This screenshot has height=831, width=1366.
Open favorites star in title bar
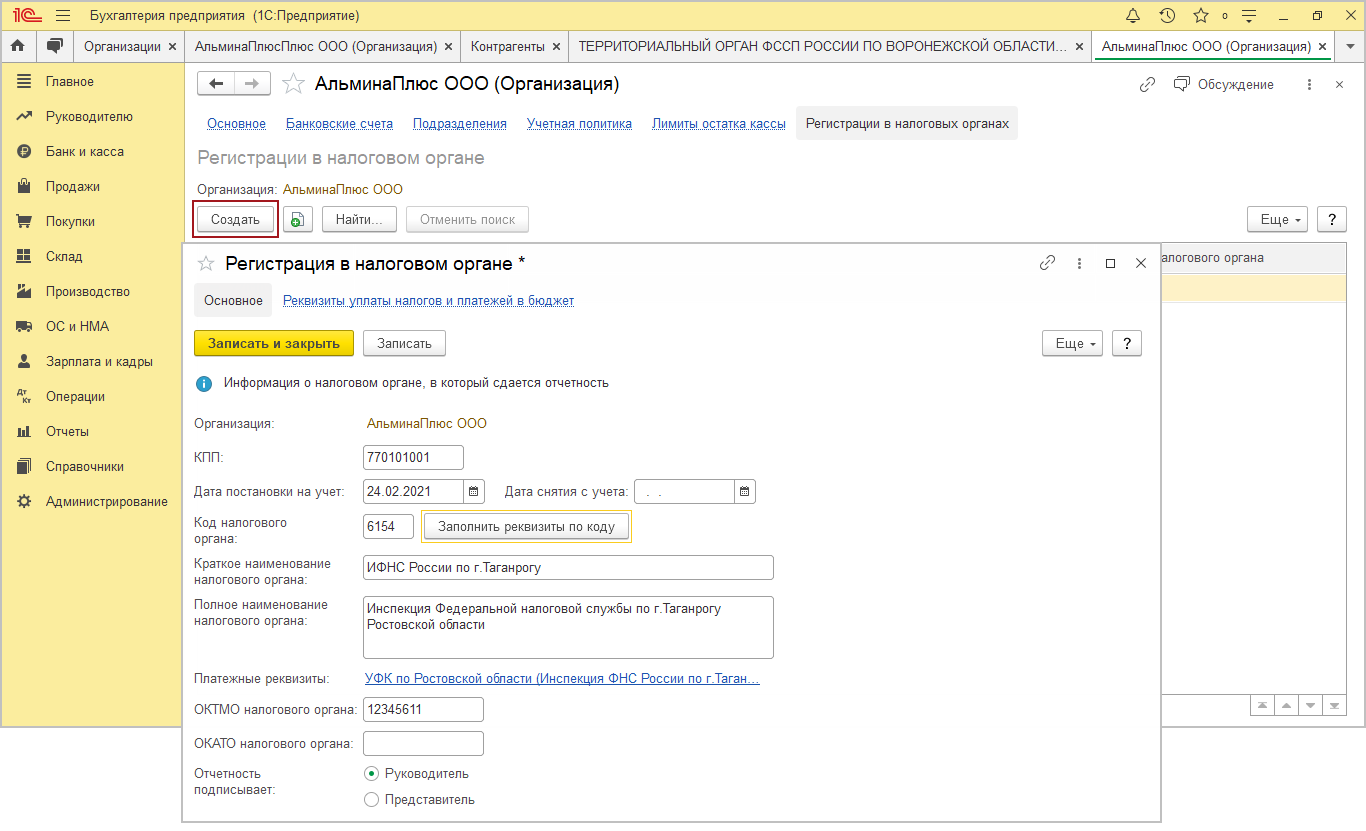click(1201, 16)
